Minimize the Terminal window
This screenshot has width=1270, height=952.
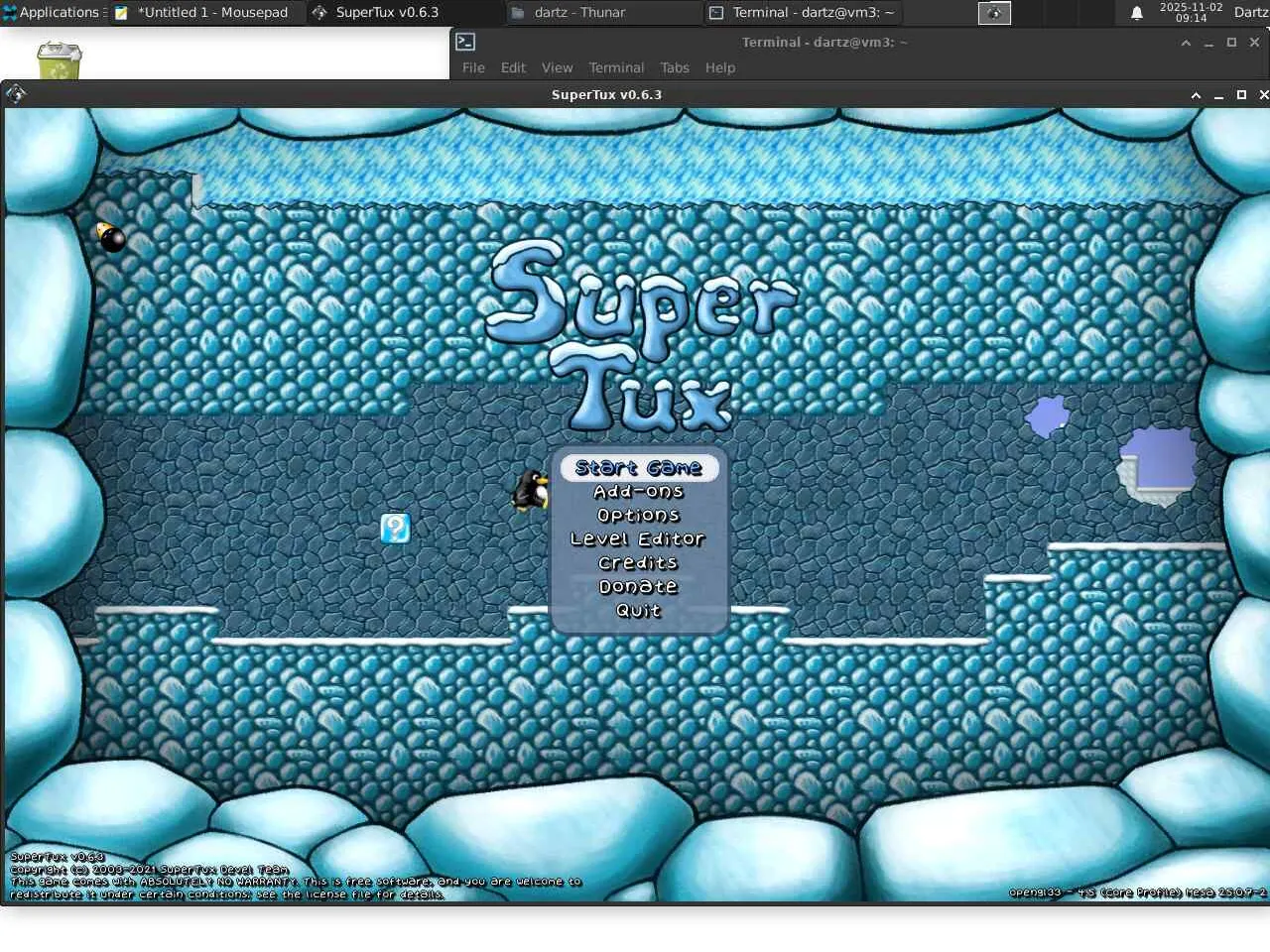pos(1208,43)
